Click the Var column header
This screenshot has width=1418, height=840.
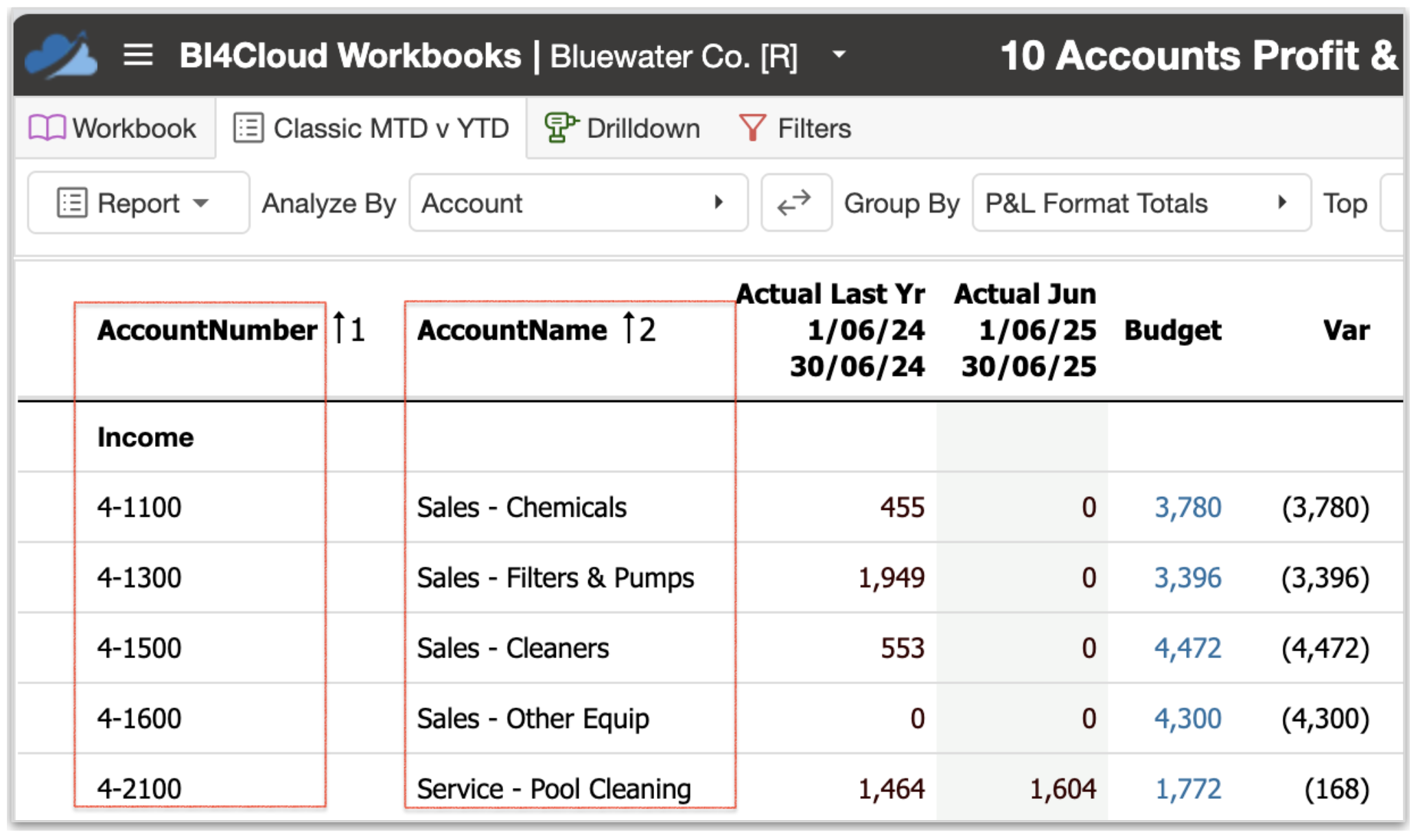point(1347,330)
